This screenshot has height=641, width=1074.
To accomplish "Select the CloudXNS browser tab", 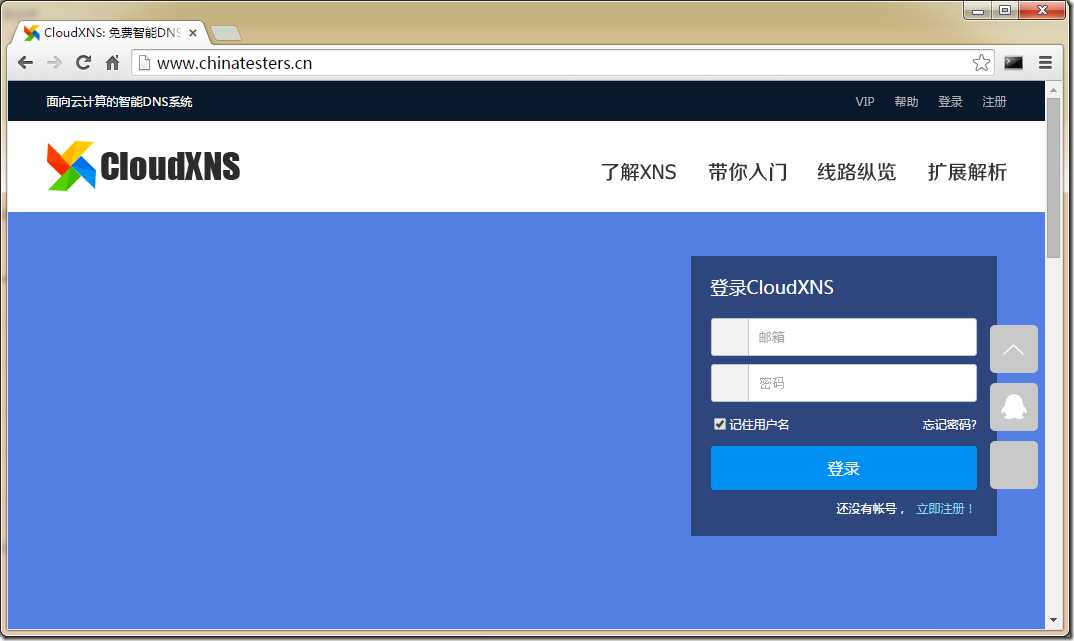I will (110, 33).
